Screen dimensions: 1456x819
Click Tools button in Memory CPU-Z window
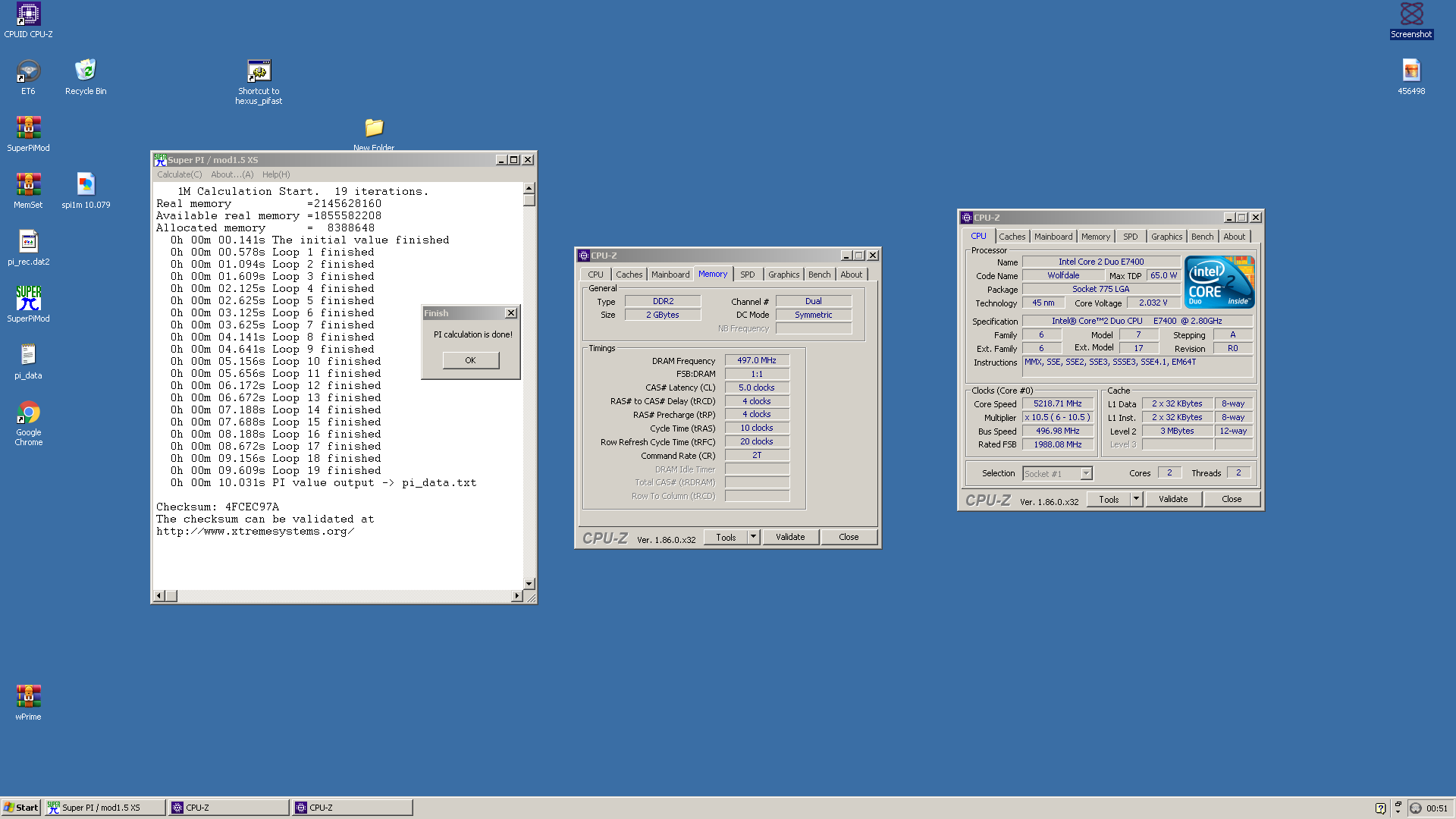pyautogui.click(x=726, y=537)
